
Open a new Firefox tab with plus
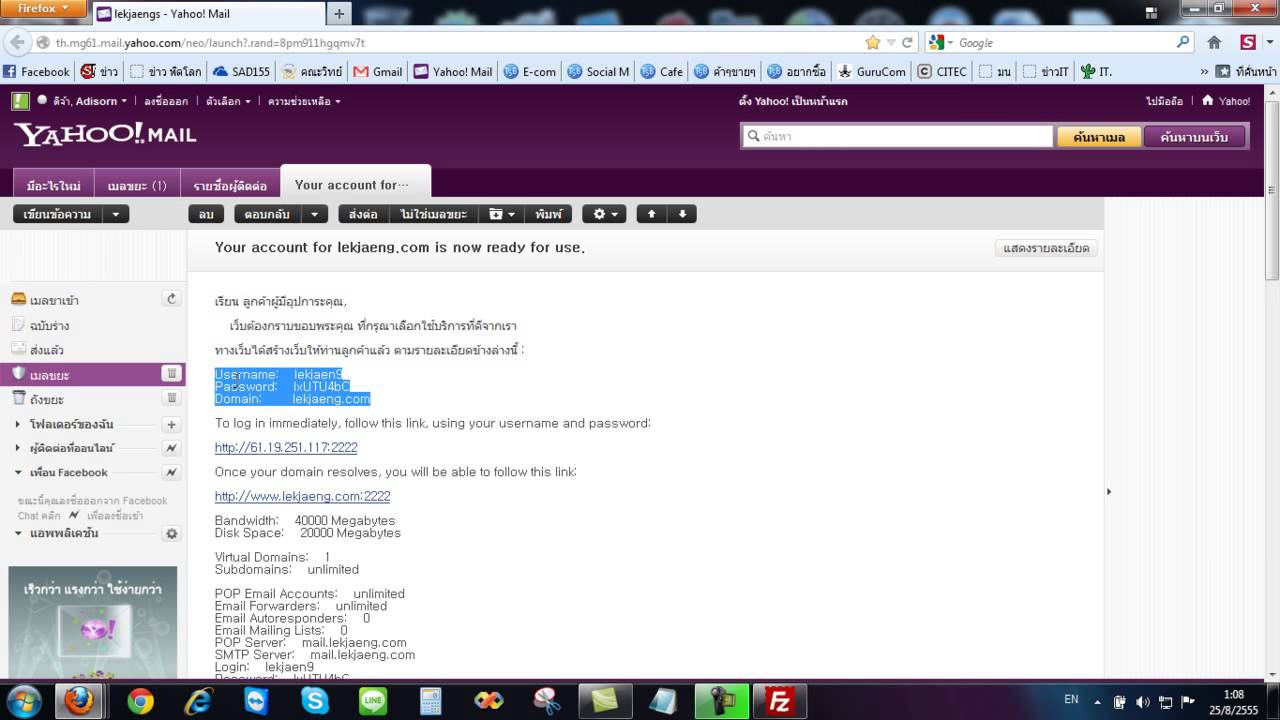click(x=339, y=13)
